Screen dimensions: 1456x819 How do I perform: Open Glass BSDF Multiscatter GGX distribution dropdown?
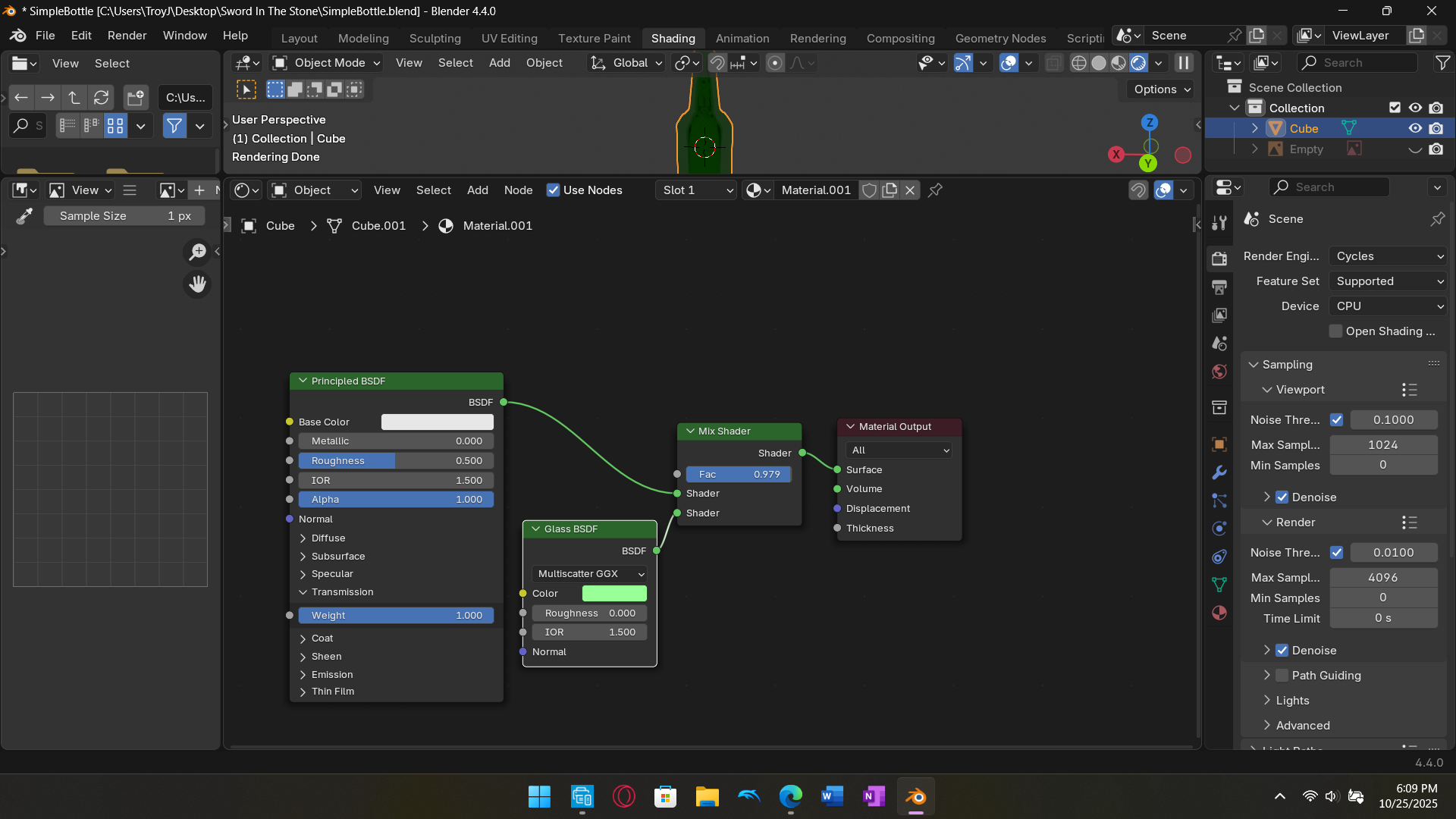[589, 574]
